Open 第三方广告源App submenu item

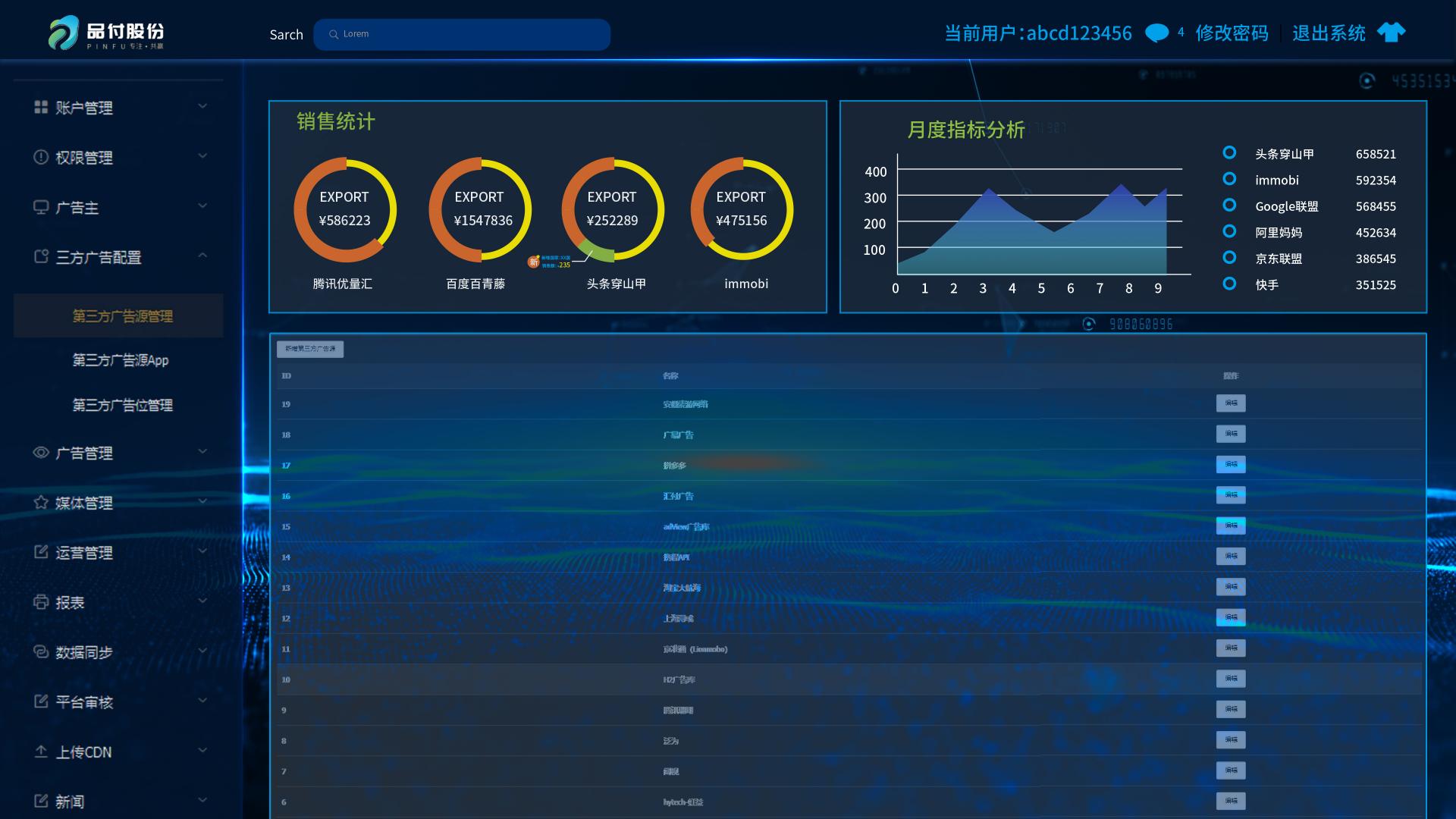(121, 360)
